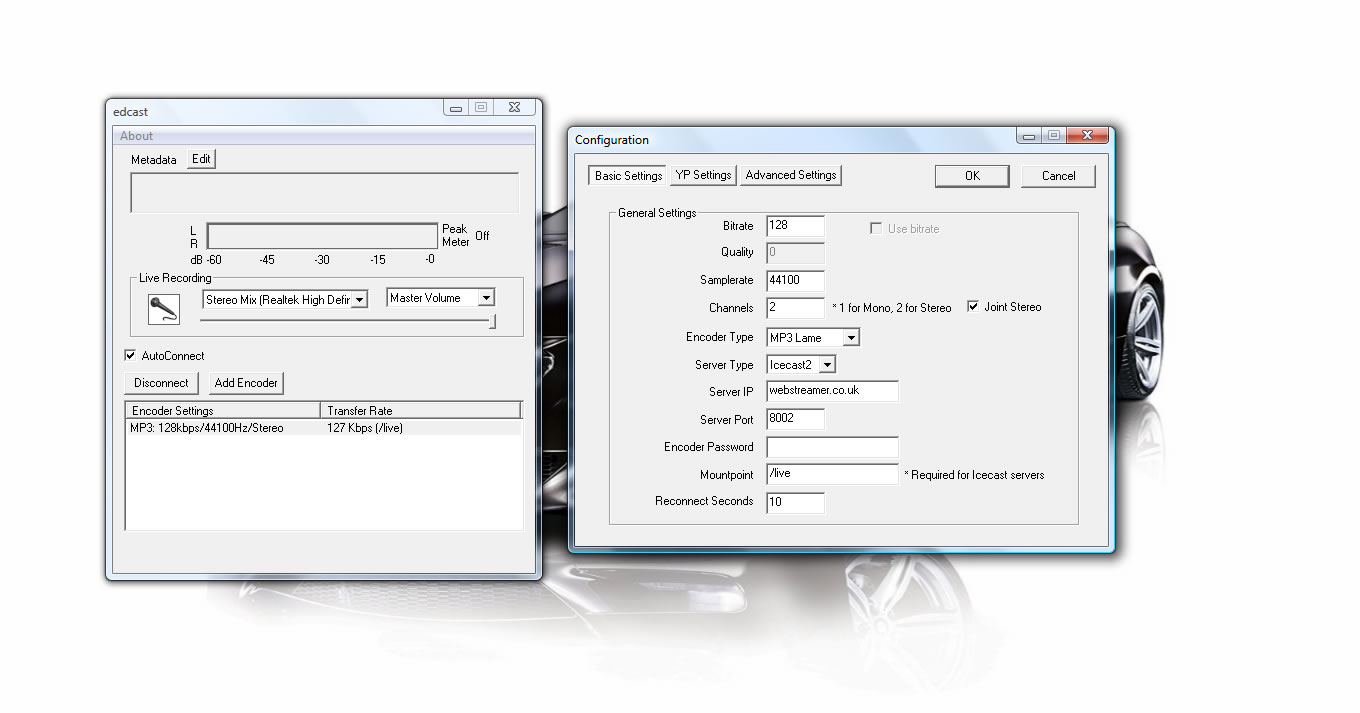
Task: Expand the Master Volume dropdown
Action: (x=485, y=298)
